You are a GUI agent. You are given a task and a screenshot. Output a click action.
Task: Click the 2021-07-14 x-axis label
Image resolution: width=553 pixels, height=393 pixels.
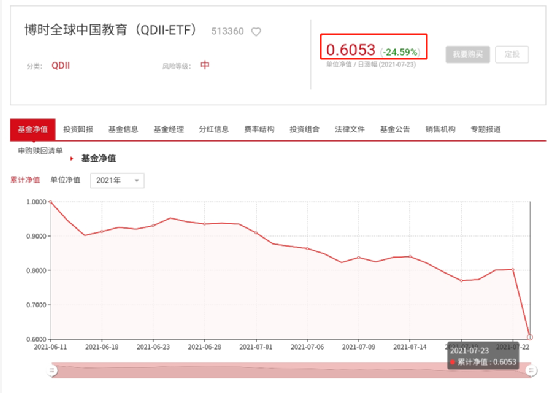(x=410, y=347)
